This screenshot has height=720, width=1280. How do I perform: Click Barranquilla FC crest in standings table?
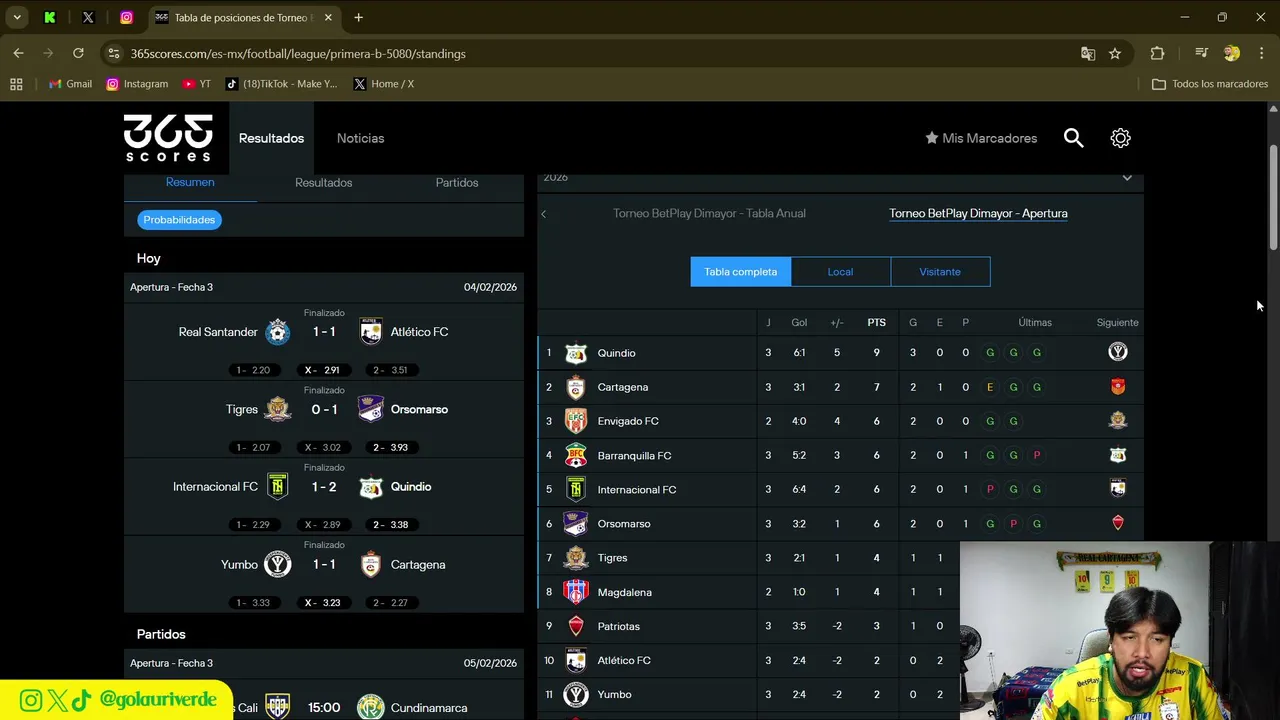point(576,456)
